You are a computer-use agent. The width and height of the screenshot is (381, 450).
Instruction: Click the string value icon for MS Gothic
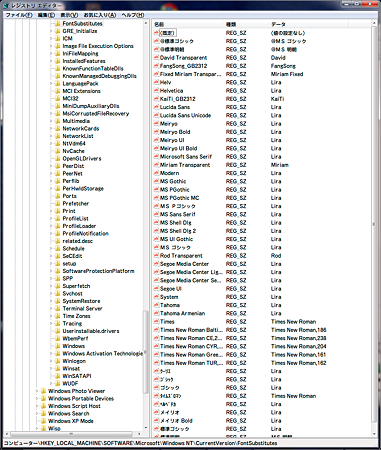click(156, 181)
